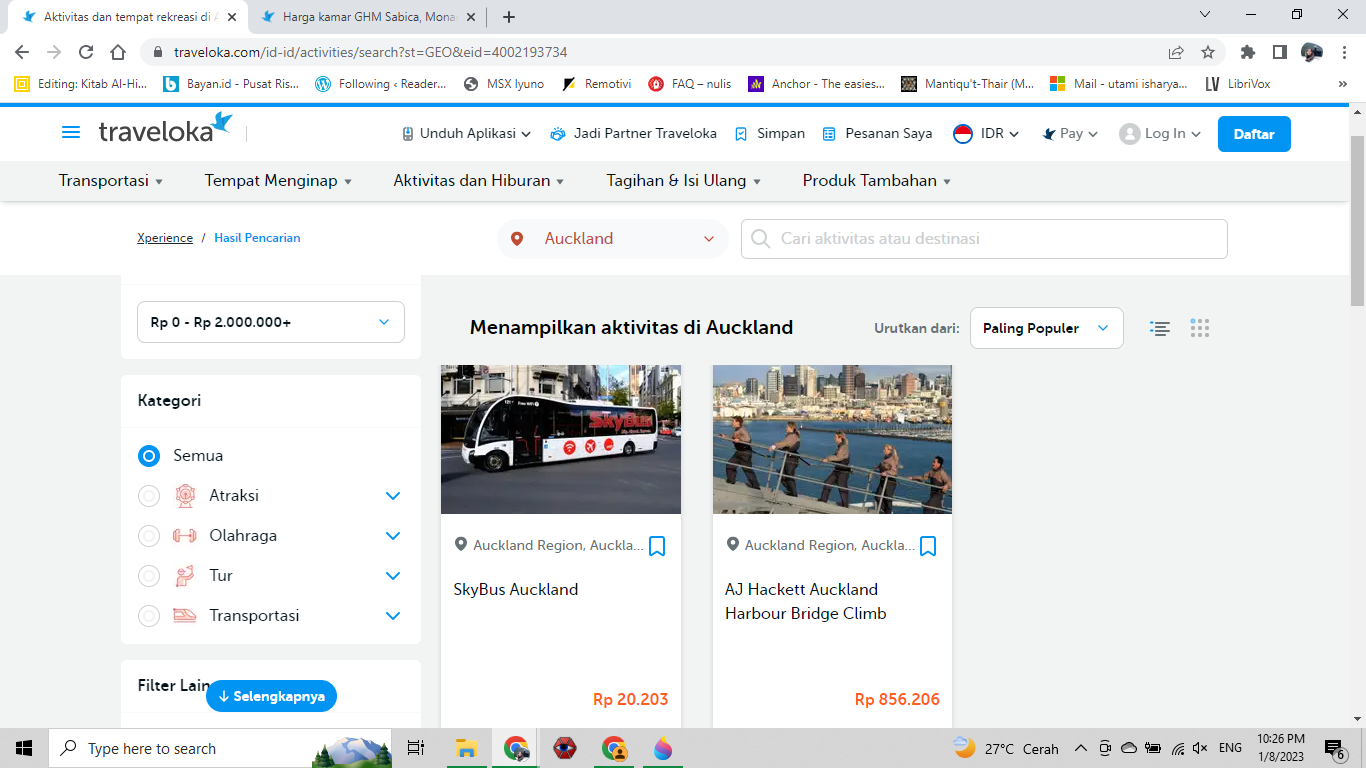Viewport: 1366px width, 768px height.
Task: Choose the Olahraga category radio button
Action: point(149,536)
